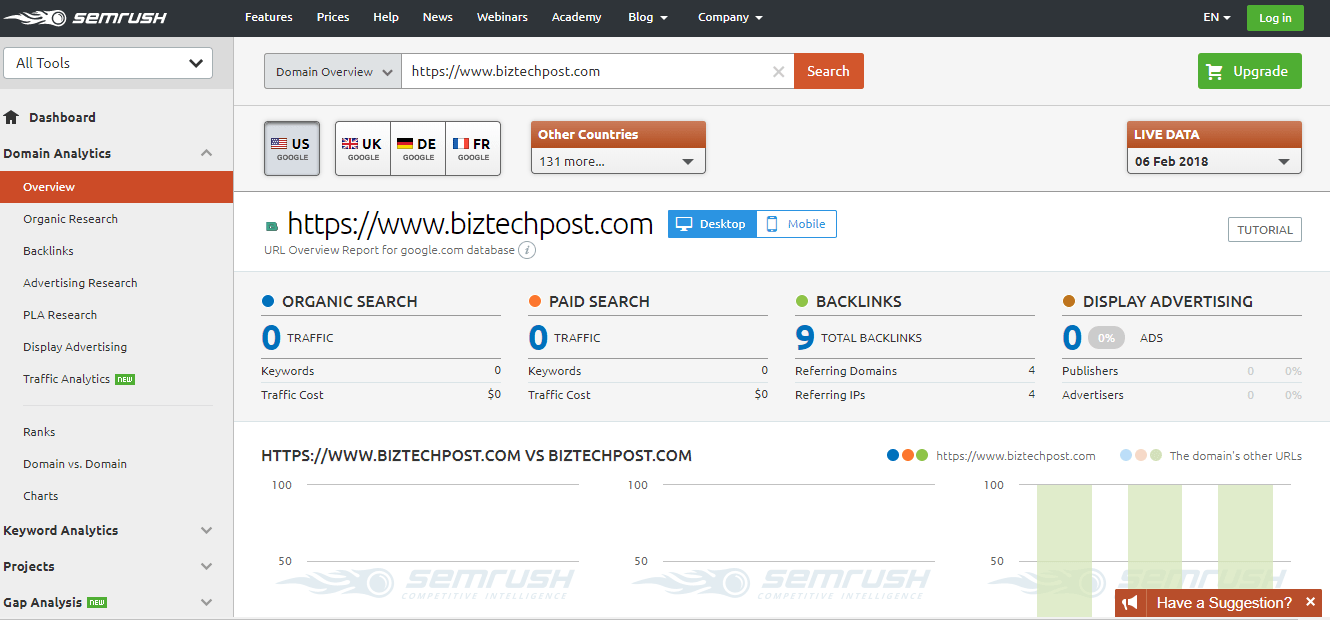Open the Other Countries dropdown
This screenshot has height=620, width=1330.
[618, 161]
